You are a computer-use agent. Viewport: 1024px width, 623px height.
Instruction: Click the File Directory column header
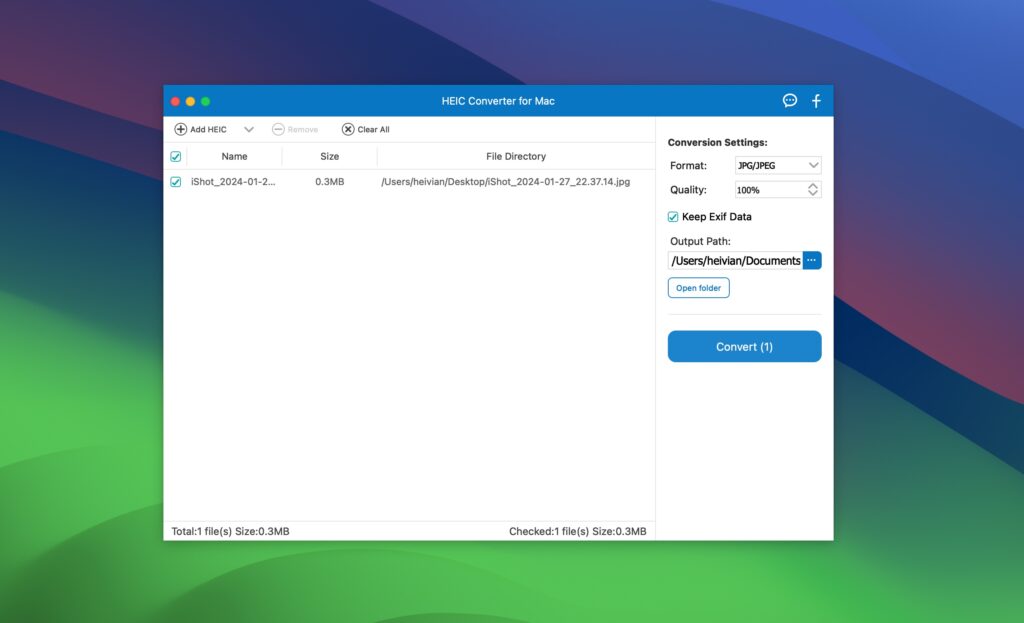tap(516, 156)
